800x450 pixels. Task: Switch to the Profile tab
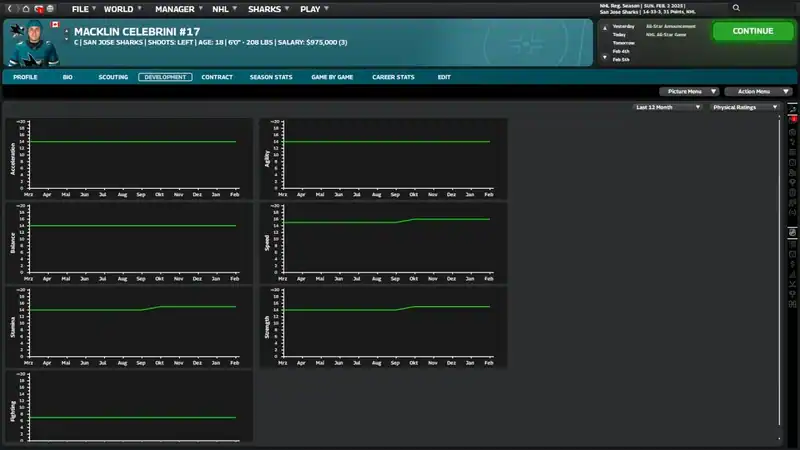[x=25, y=77]
